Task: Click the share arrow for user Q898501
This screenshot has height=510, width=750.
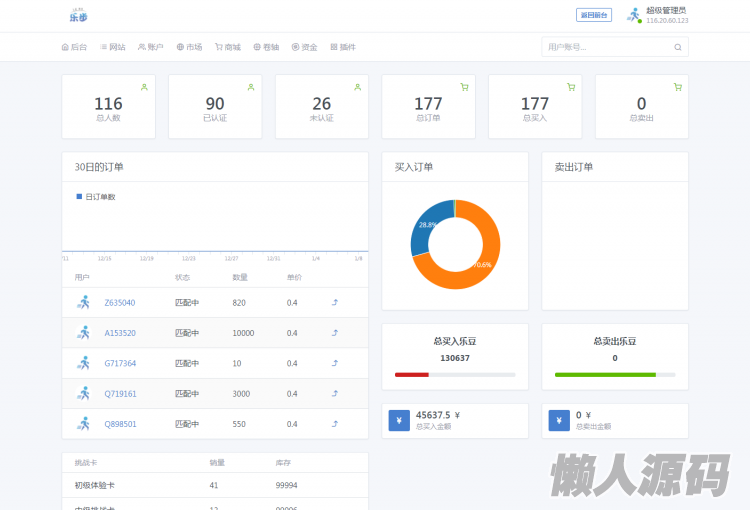Action: (x=335, y=424)
